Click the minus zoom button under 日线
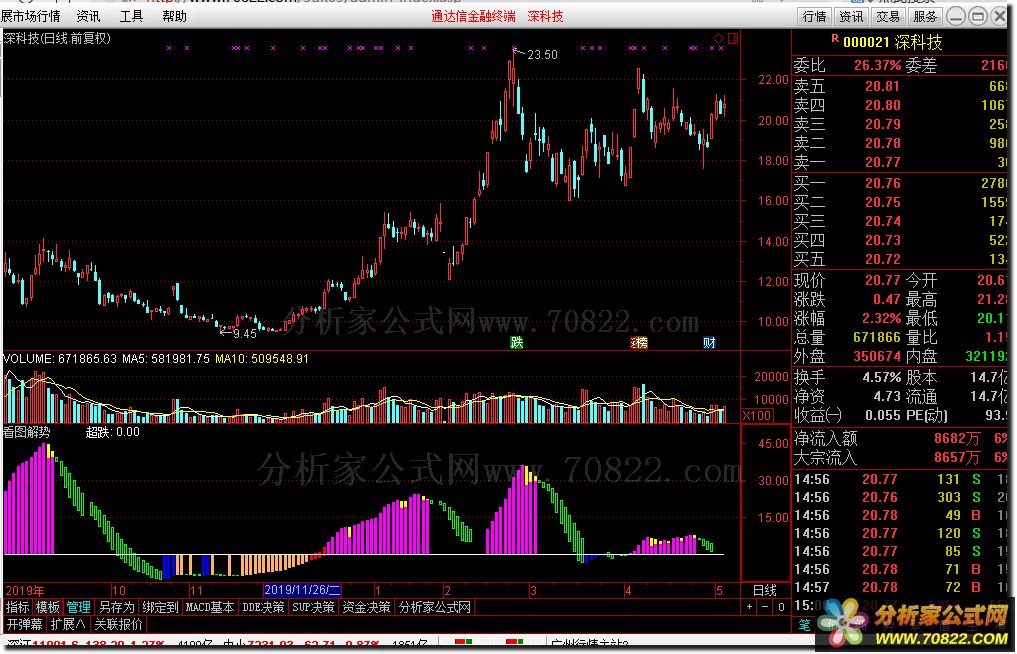 [765, 607]
